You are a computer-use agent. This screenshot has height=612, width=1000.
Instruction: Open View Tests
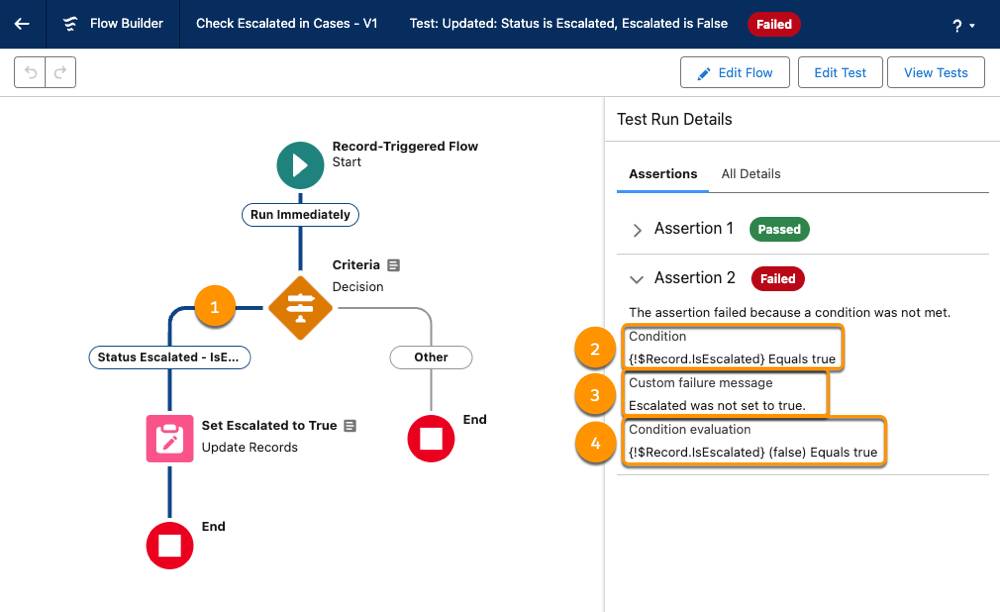(935, 72)
